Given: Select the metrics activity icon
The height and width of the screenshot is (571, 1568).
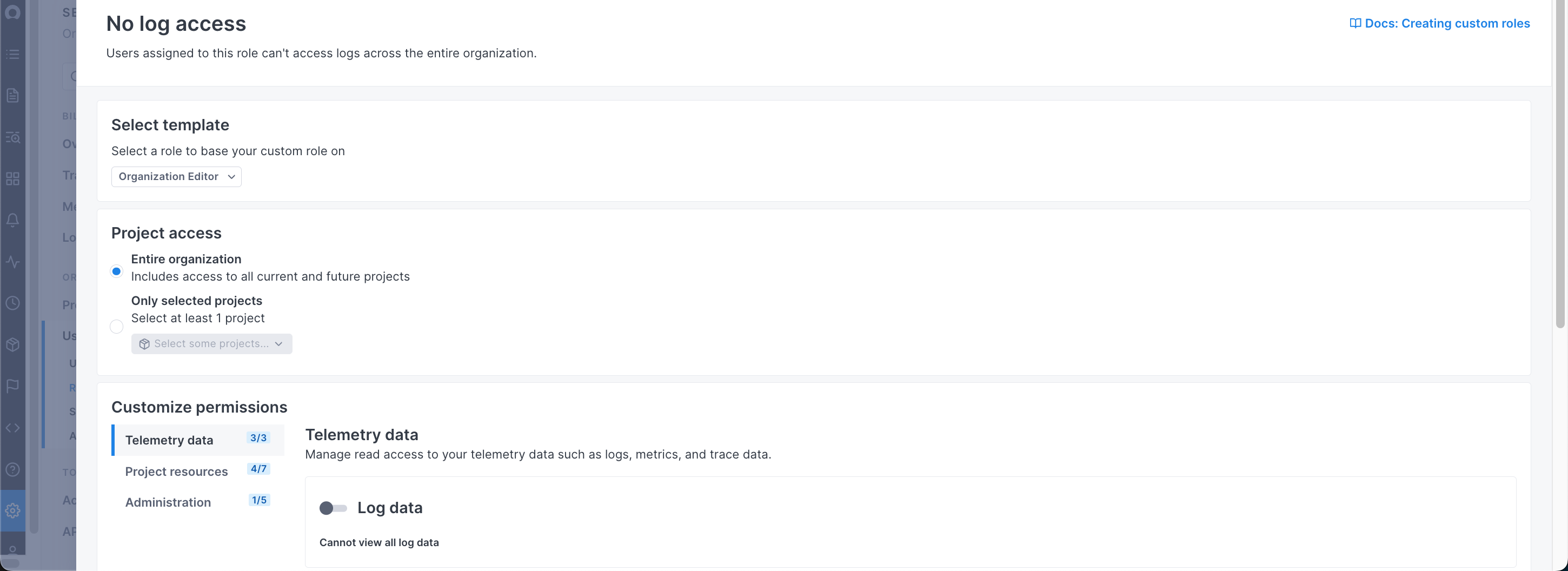Looking at the screenshot, I should pos(12,262).
